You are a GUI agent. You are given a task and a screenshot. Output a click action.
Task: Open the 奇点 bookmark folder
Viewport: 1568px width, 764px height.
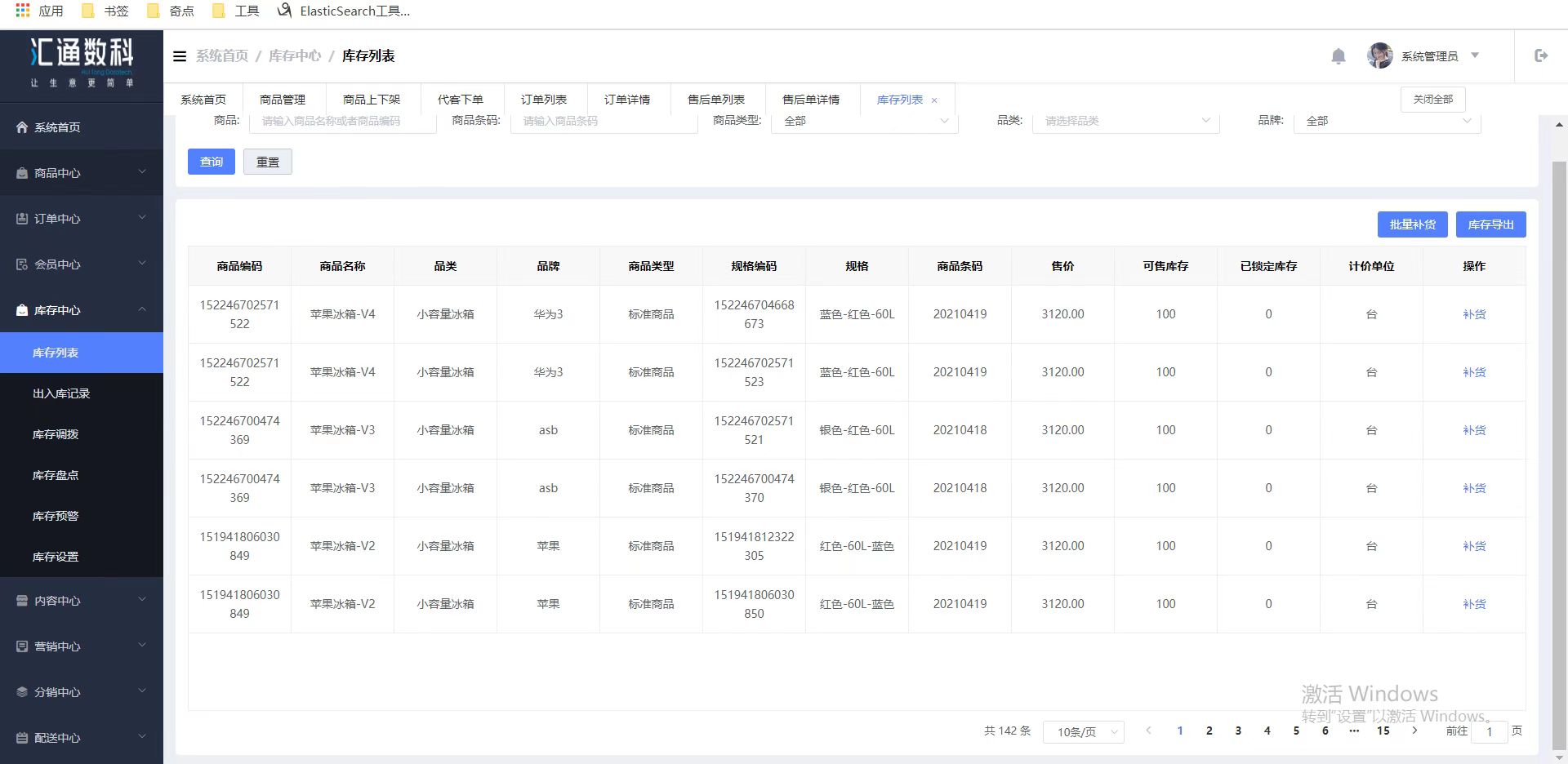pos(171,11)
